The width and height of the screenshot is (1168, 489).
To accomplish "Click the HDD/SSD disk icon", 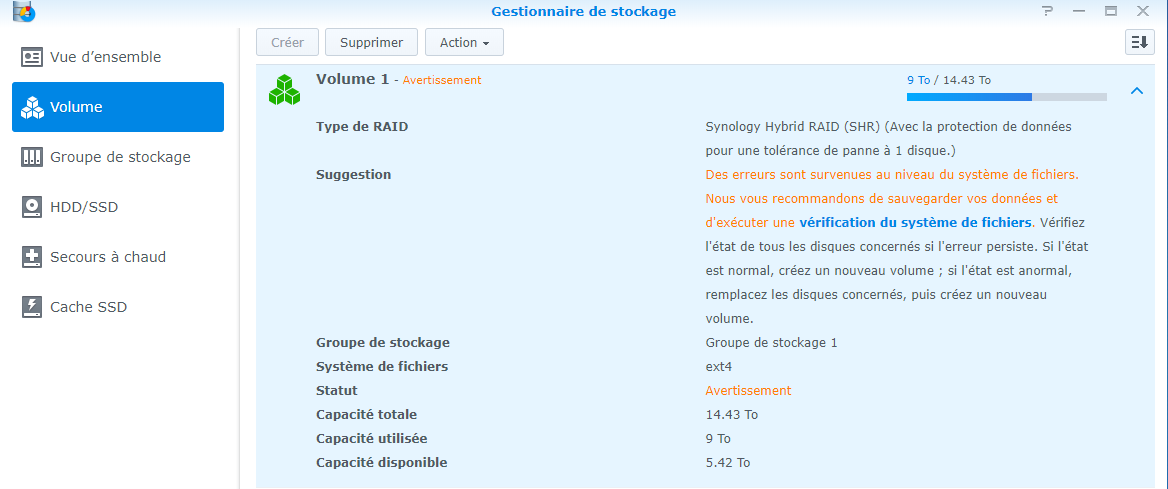I will point(32,207).
